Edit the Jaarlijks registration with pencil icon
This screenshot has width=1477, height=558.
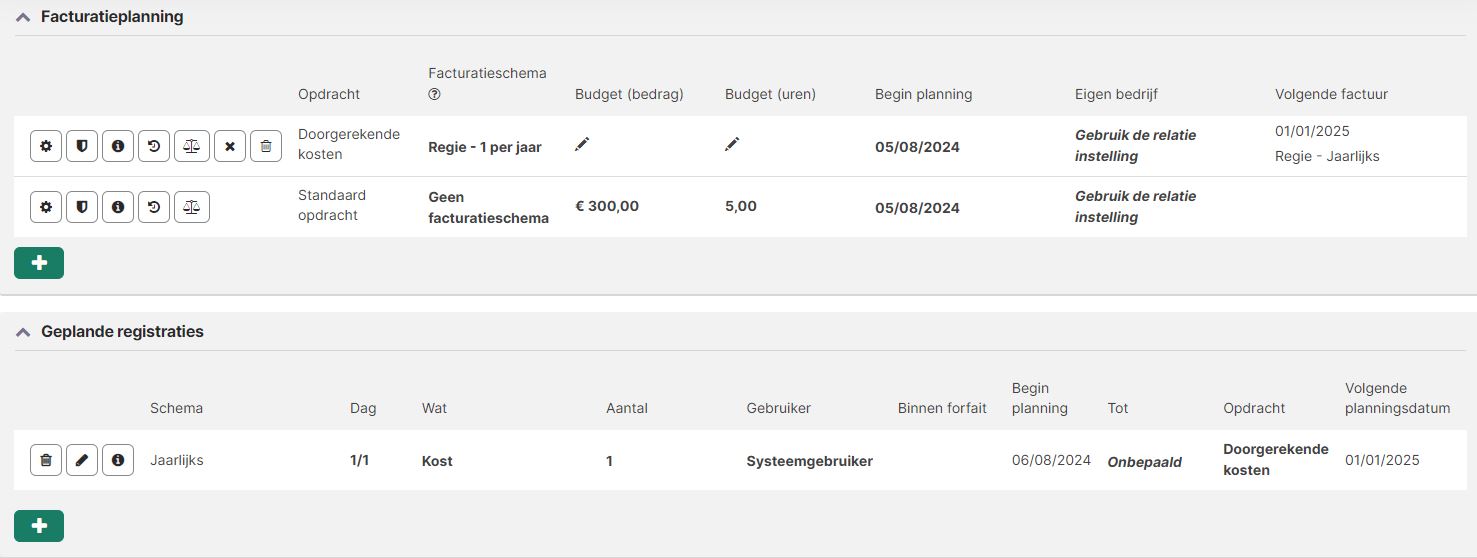[x=82, y=460]
